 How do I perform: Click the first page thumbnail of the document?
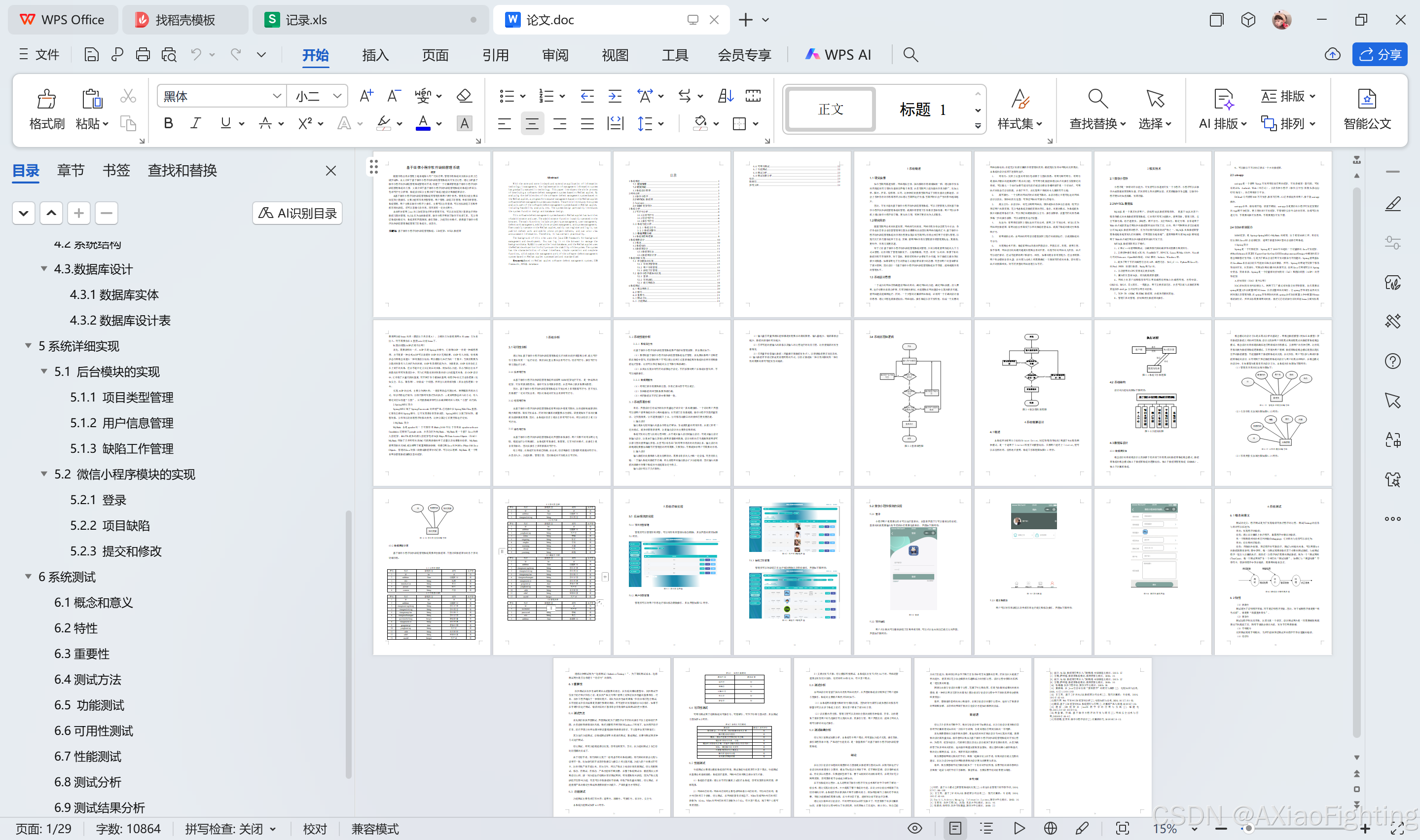(432, 234)
